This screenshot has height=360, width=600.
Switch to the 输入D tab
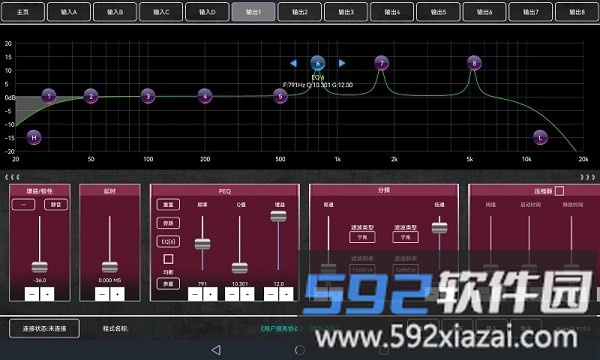point(207,12)
